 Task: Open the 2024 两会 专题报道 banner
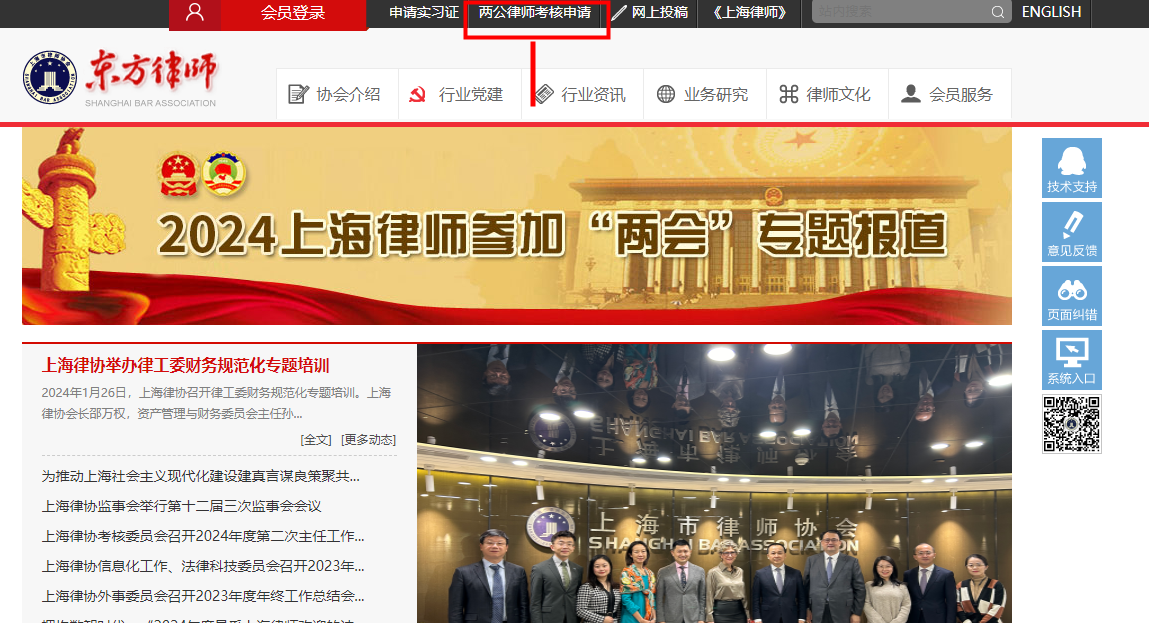(516, 225)
